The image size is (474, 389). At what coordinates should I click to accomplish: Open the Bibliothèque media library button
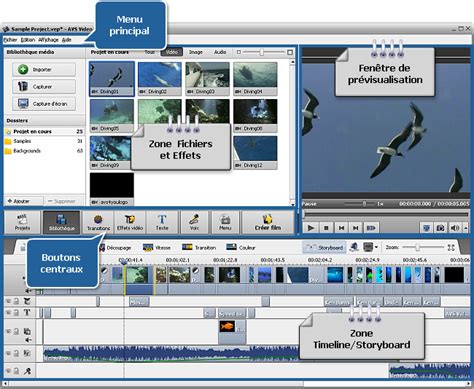pyautogui.click(x=61, y=222)
